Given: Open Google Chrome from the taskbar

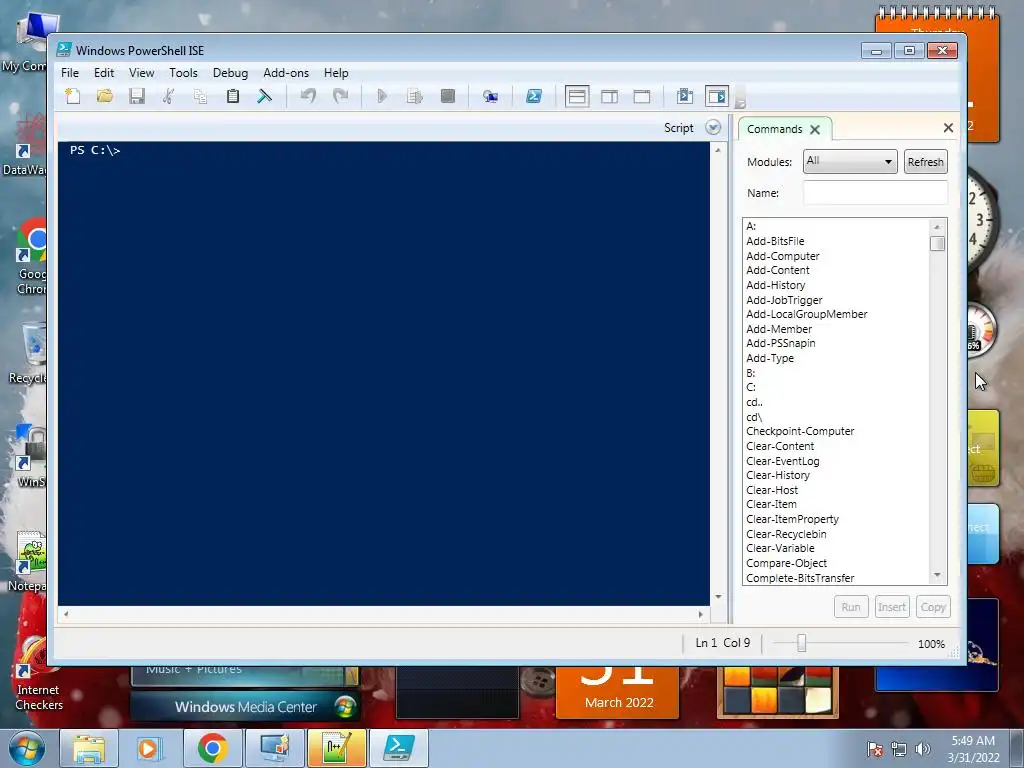Looking at the screenshot, I should click(212, 748).
